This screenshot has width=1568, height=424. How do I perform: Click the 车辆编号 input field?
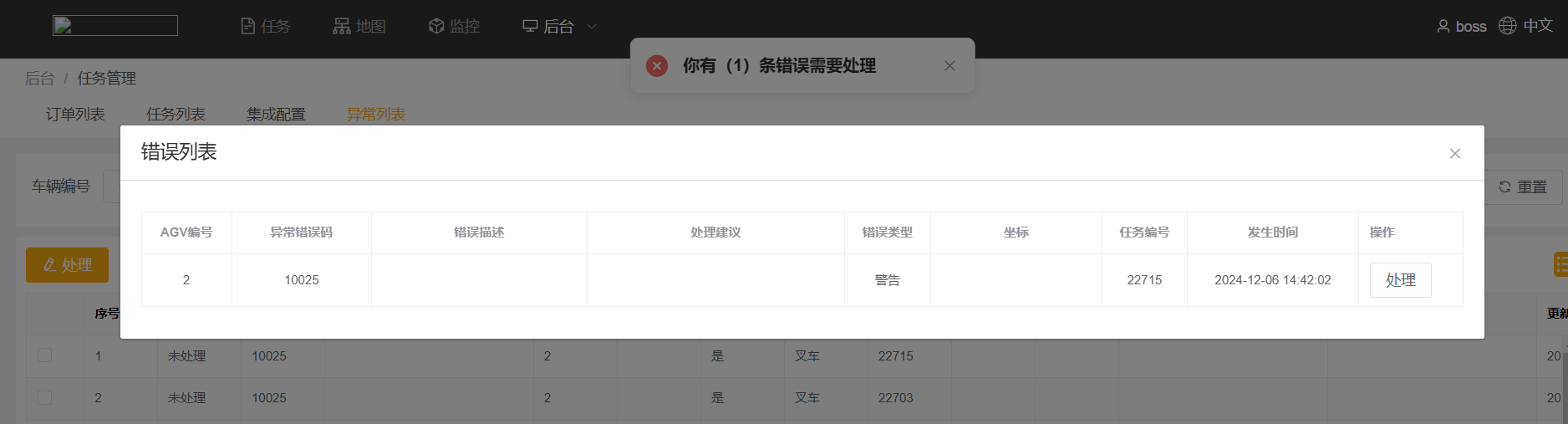coord(111,186)
